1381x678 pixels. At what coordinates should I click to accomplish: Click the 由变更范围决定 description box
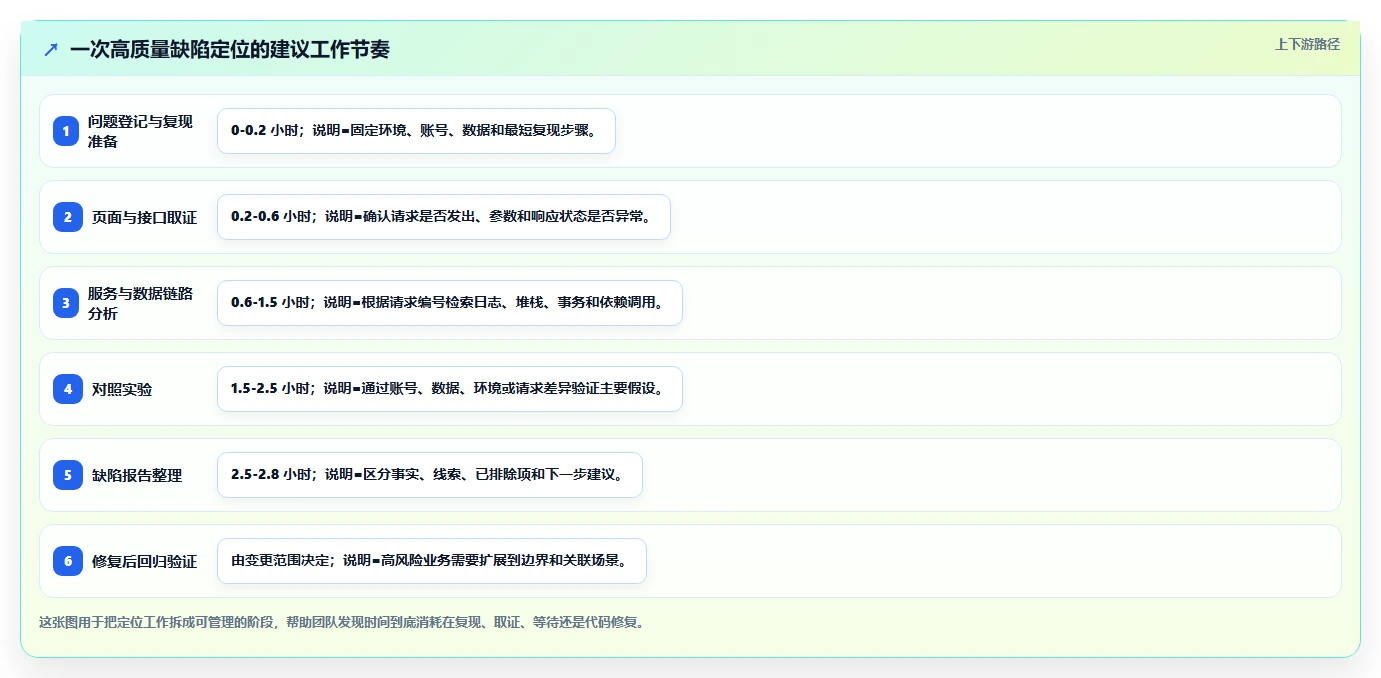click(432, 561)
